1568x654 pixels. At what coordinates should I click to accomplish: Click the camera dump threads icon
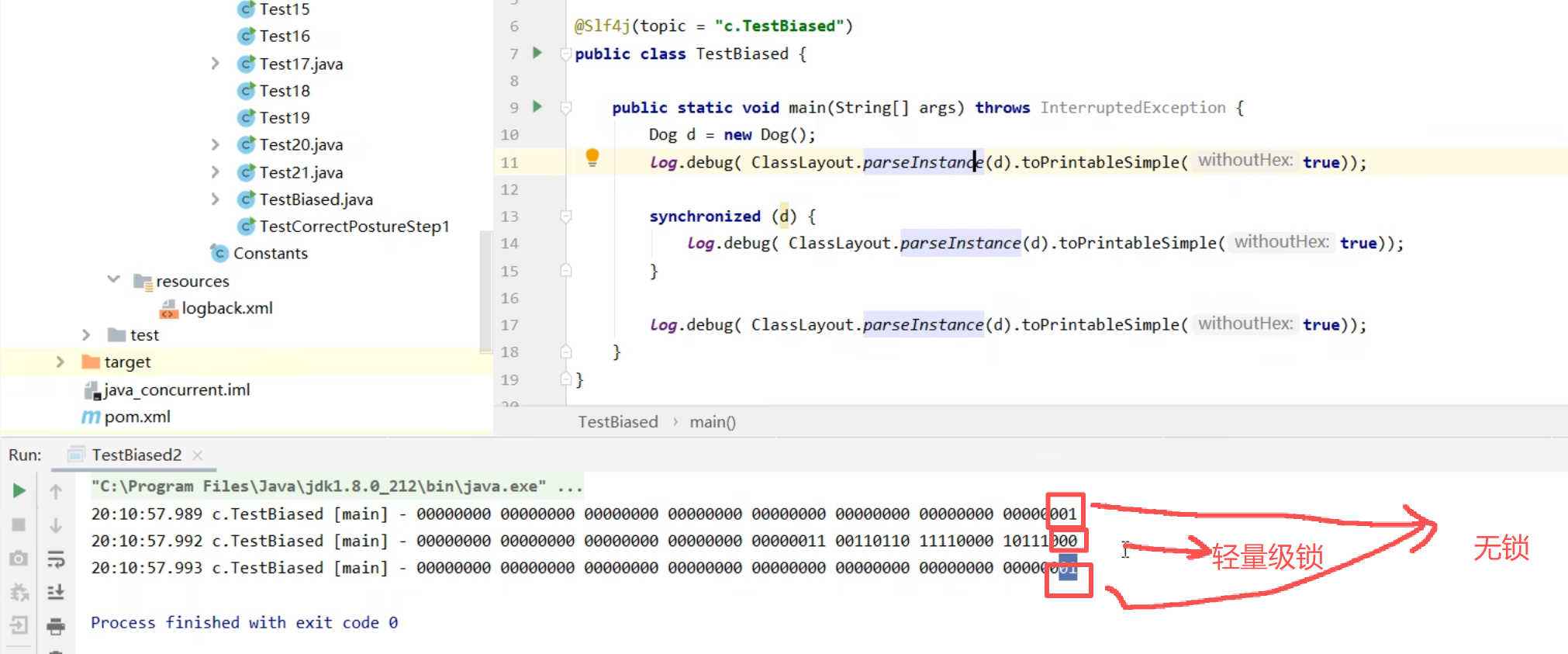coord(19,559)
